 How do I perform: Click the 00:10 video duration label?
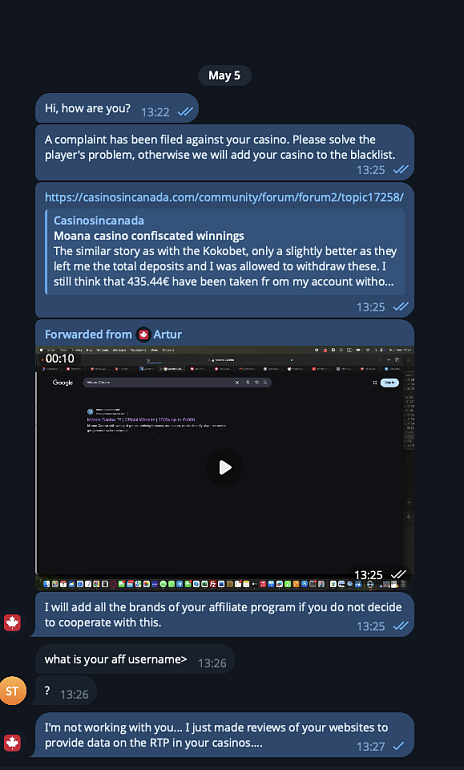click(60, 358)
